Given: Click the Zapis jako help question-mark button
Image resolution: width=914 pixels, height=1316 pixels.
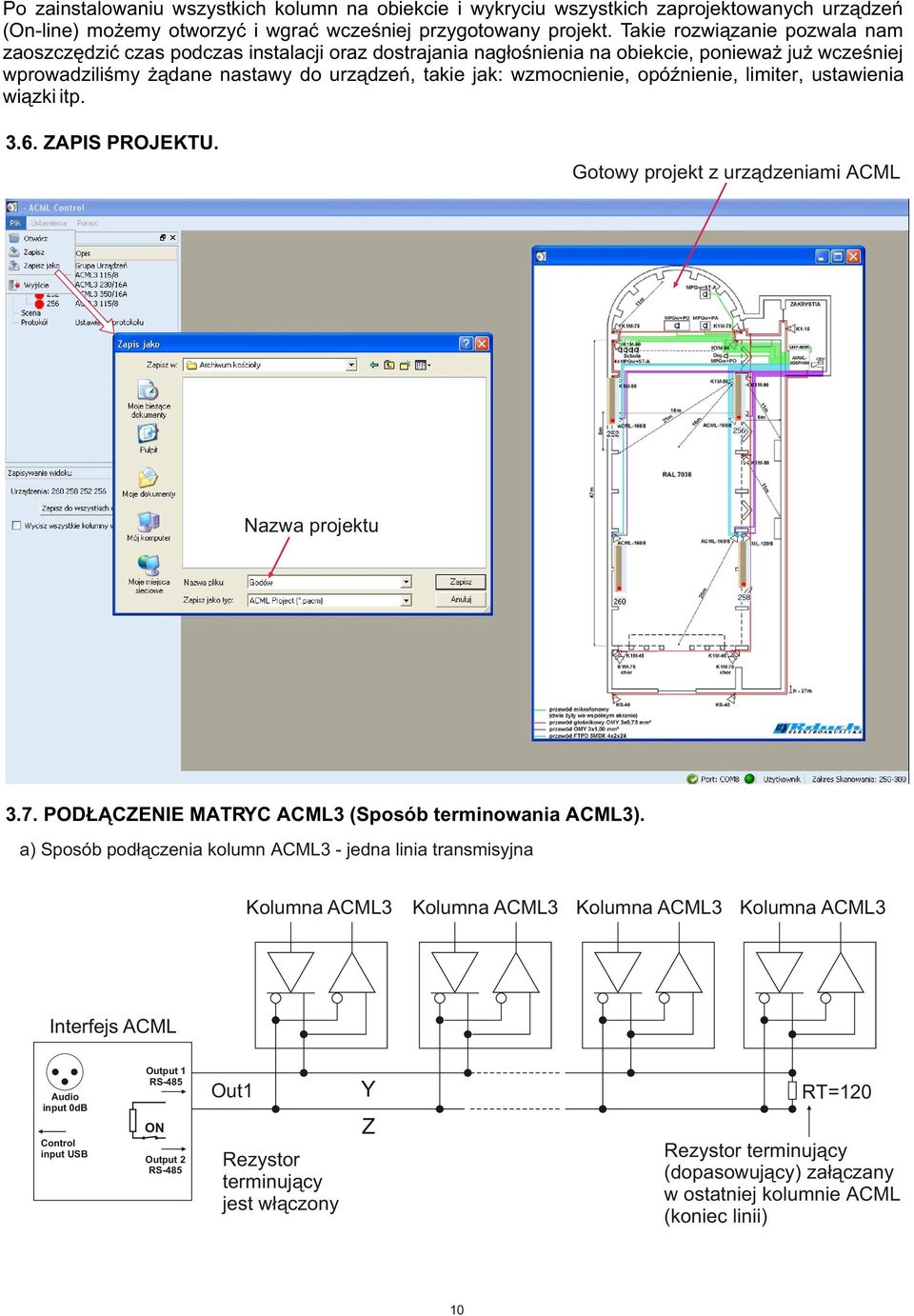Looking at the screenshot, I should (466, 344).
